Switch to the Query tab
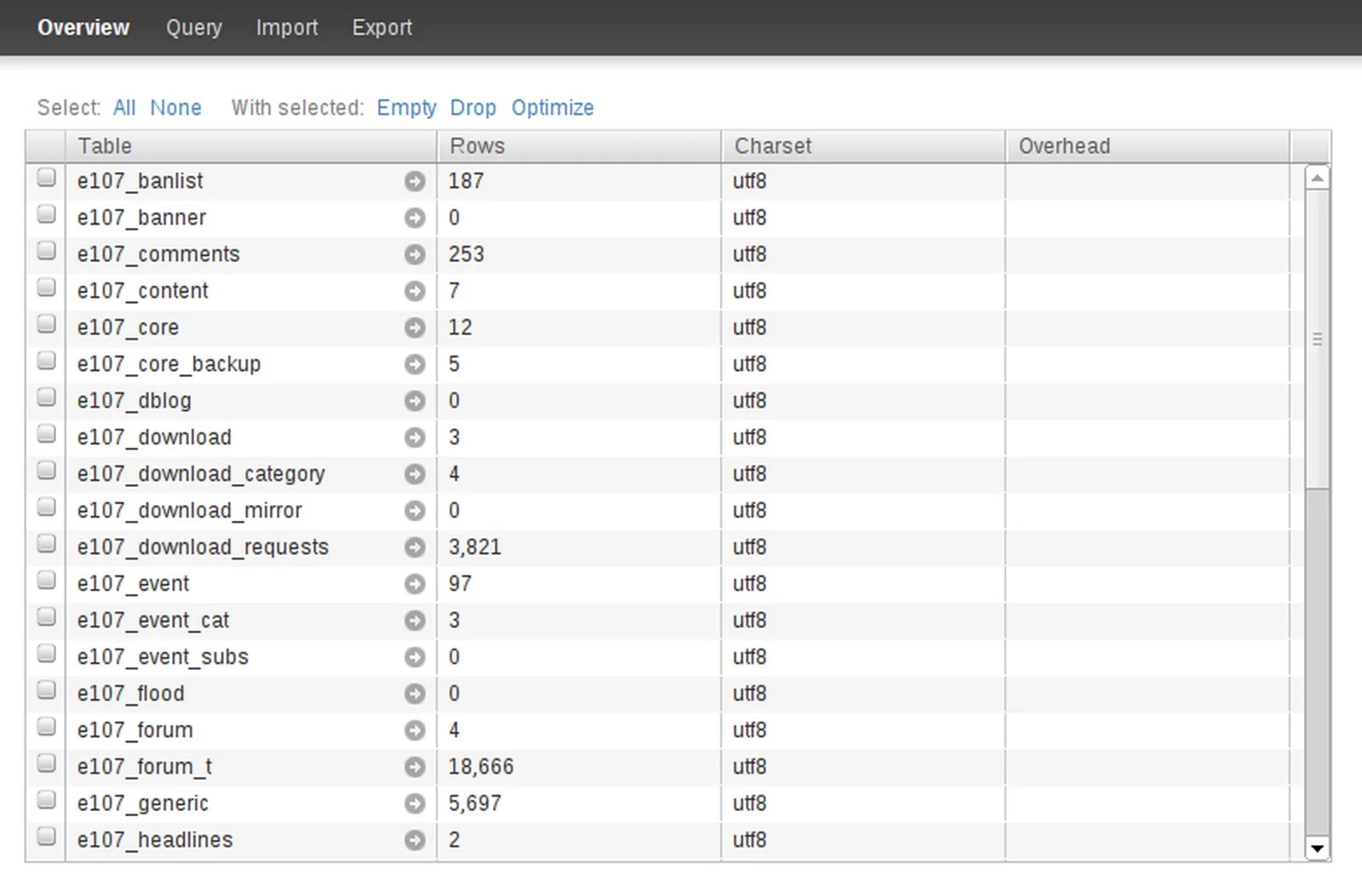The height and width of the screenshot is (896, 1362). 193,28
